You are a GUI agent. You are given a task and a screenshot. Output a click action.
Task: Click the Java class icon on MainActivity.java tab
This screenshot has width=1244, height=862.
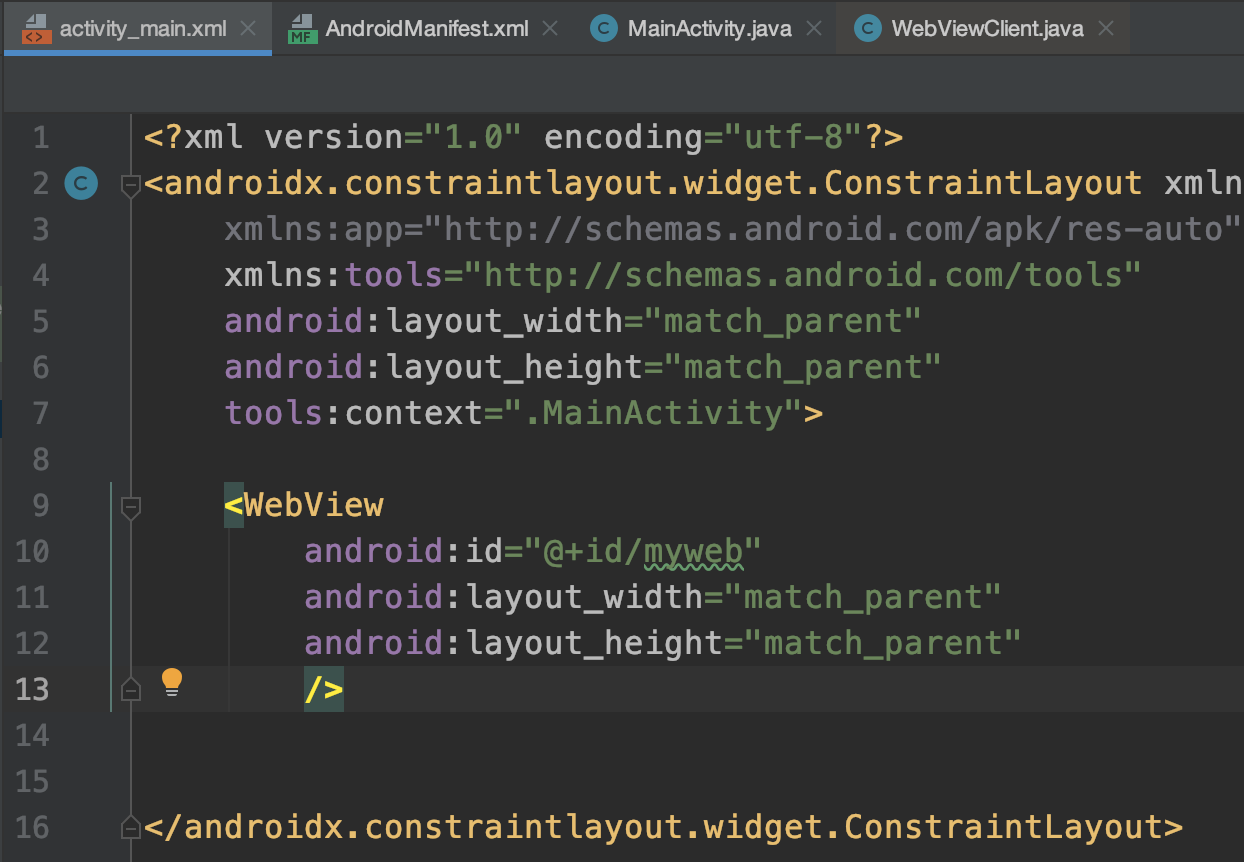tap(603, 28)
